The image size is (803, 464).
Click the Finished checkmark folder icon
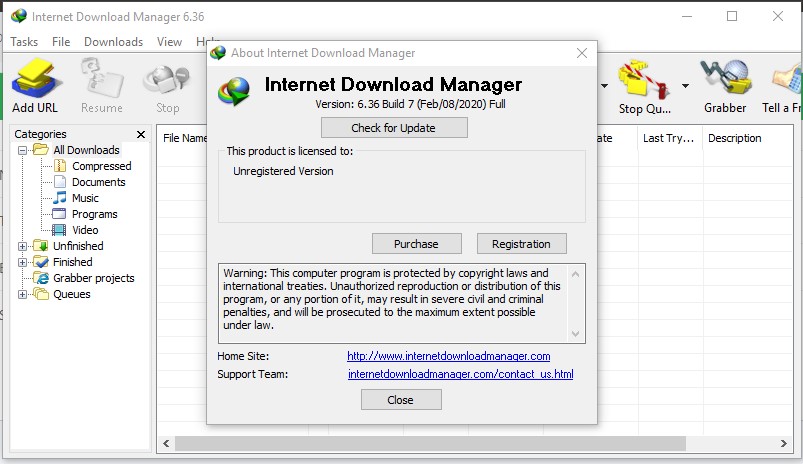41,262
